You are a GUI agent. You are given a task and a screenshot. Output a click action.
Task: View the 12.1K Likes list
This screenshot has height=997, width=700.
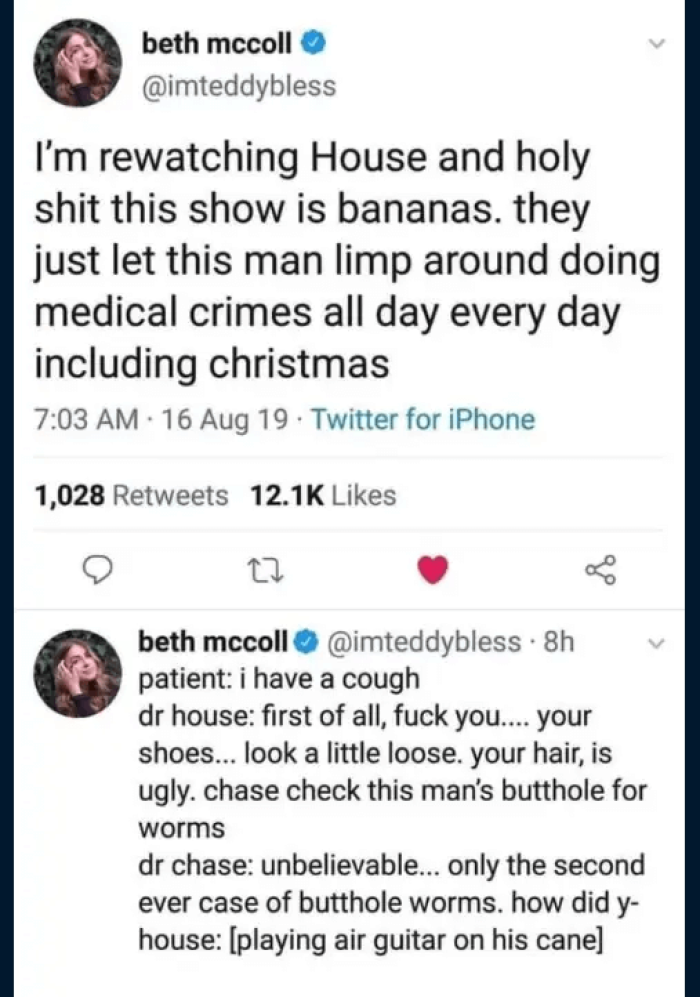click(x=325, y=495)
